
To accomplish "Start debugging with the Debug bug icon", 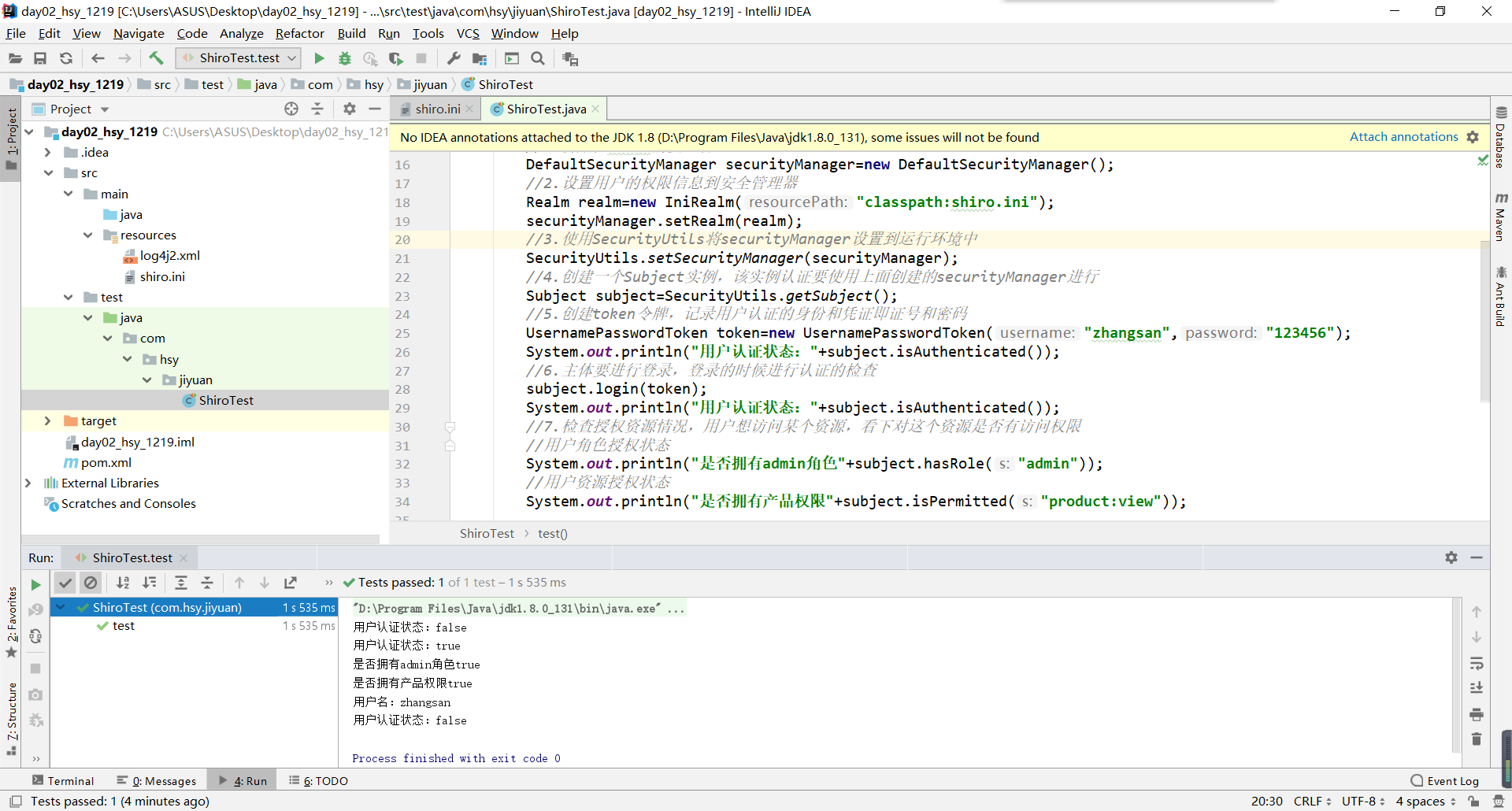I will (345, 58).
